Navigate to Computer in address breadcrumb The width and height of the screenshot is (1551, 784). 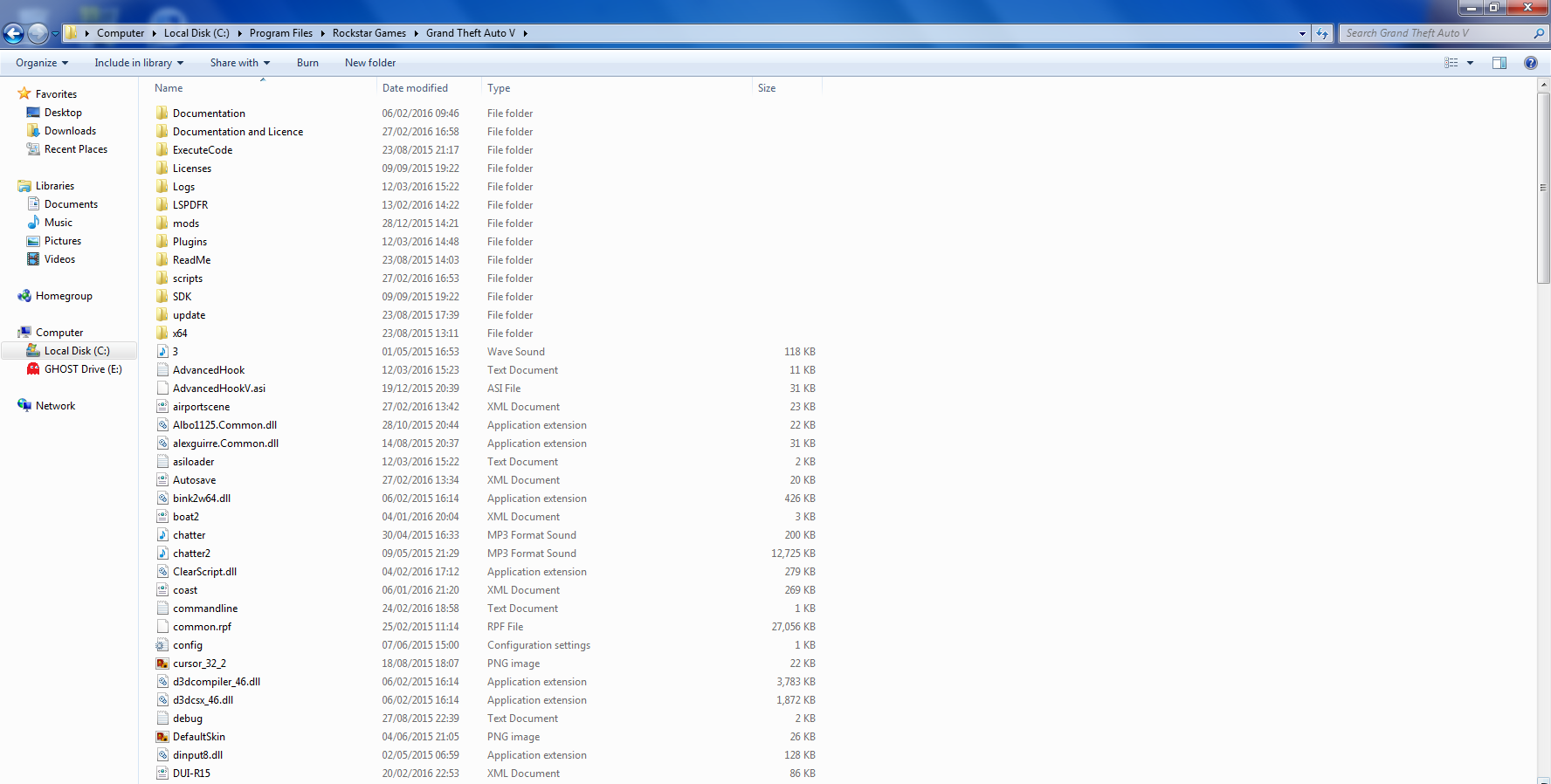(x=121, y=33)
